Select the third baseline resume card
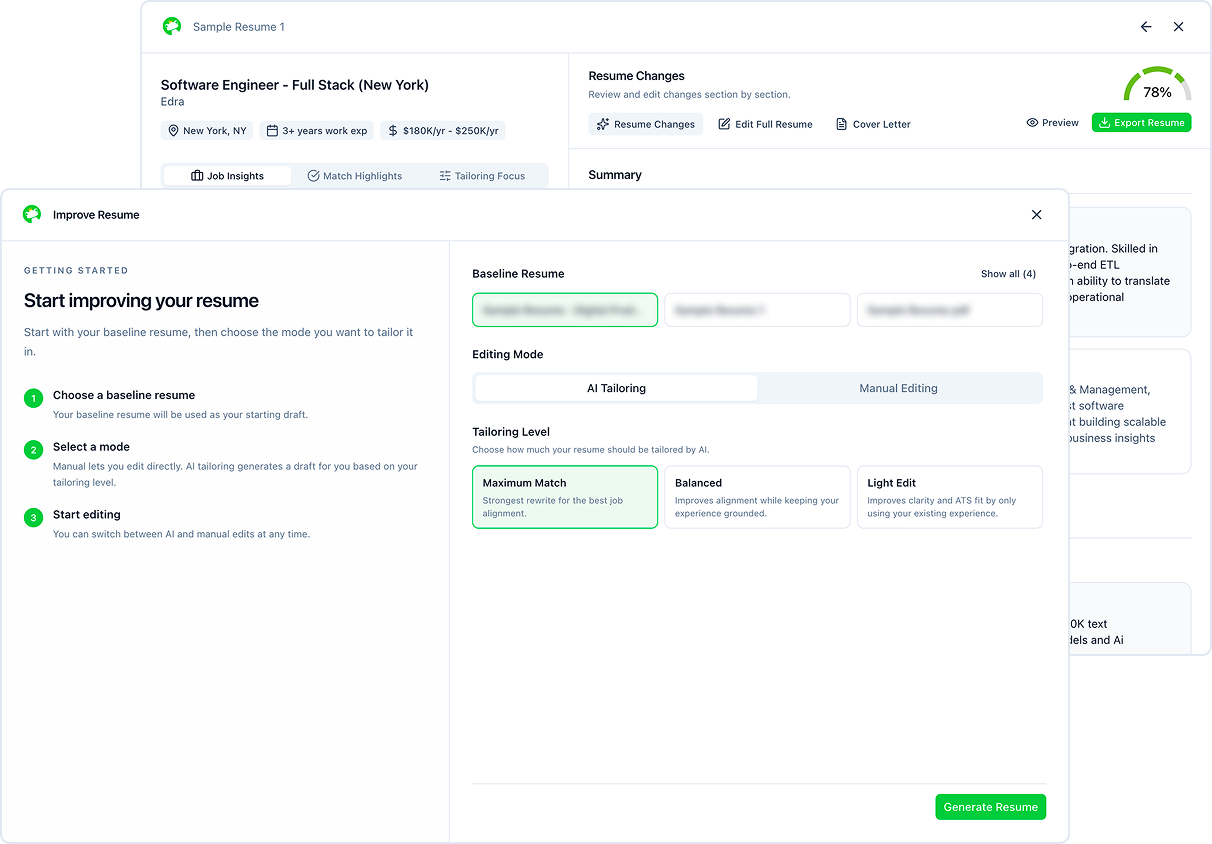Screen dimensions: 1212x844 tap(950, 310)
